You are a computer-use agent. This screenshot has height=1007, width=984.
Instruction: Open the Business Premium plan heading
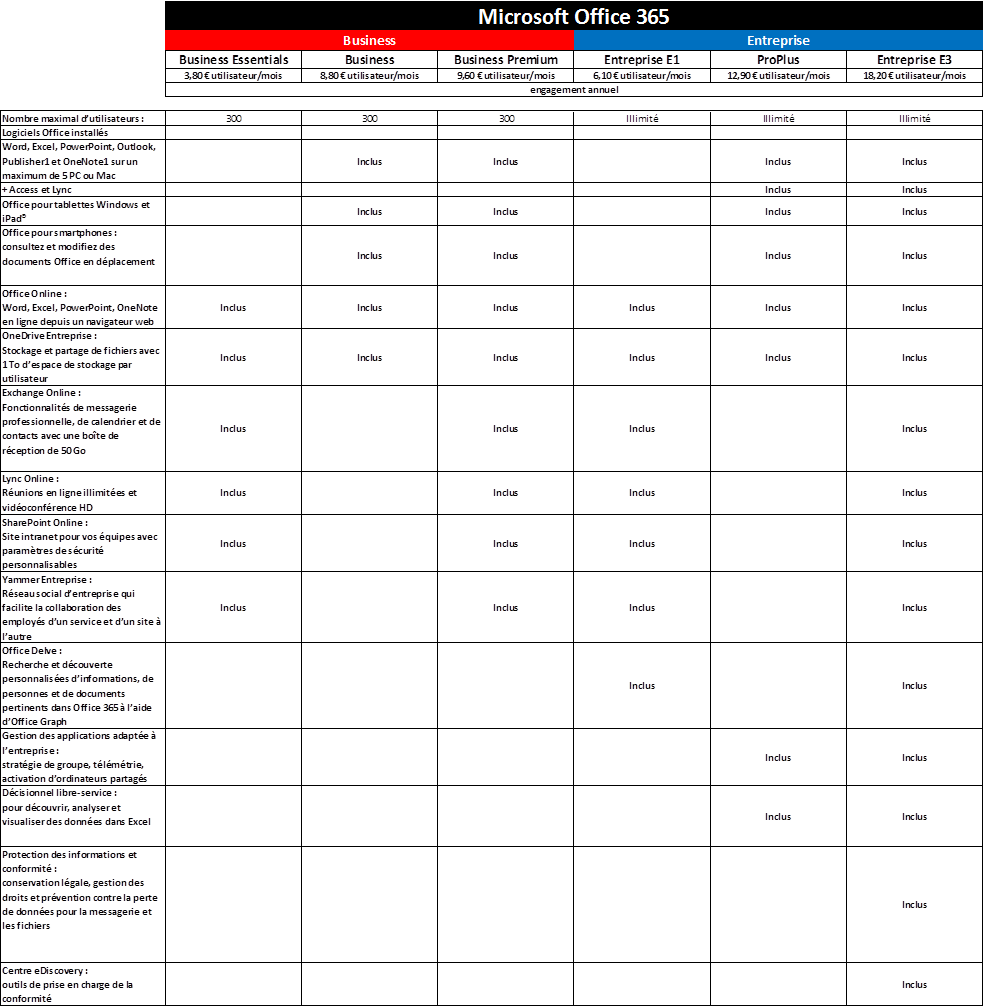(x=506, y=60)
